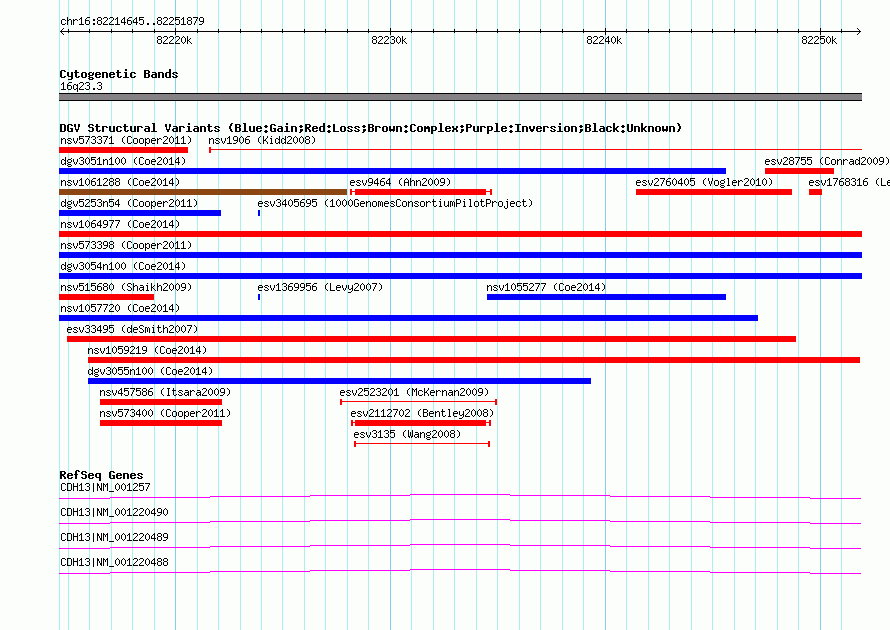Click the DGV Structural Variants track title
The height and width of the screenshot is (630, 890).
[371, 128]
